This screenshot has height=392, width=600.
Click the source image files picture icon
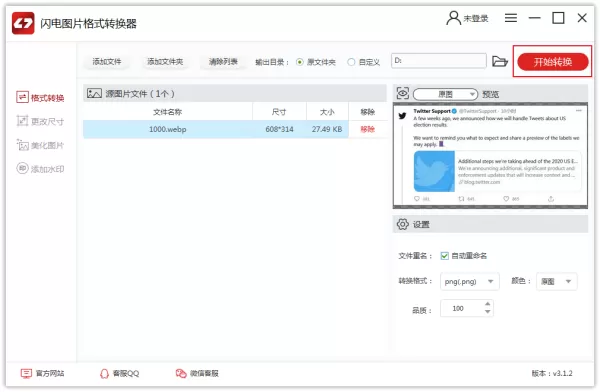click(94, 93)
